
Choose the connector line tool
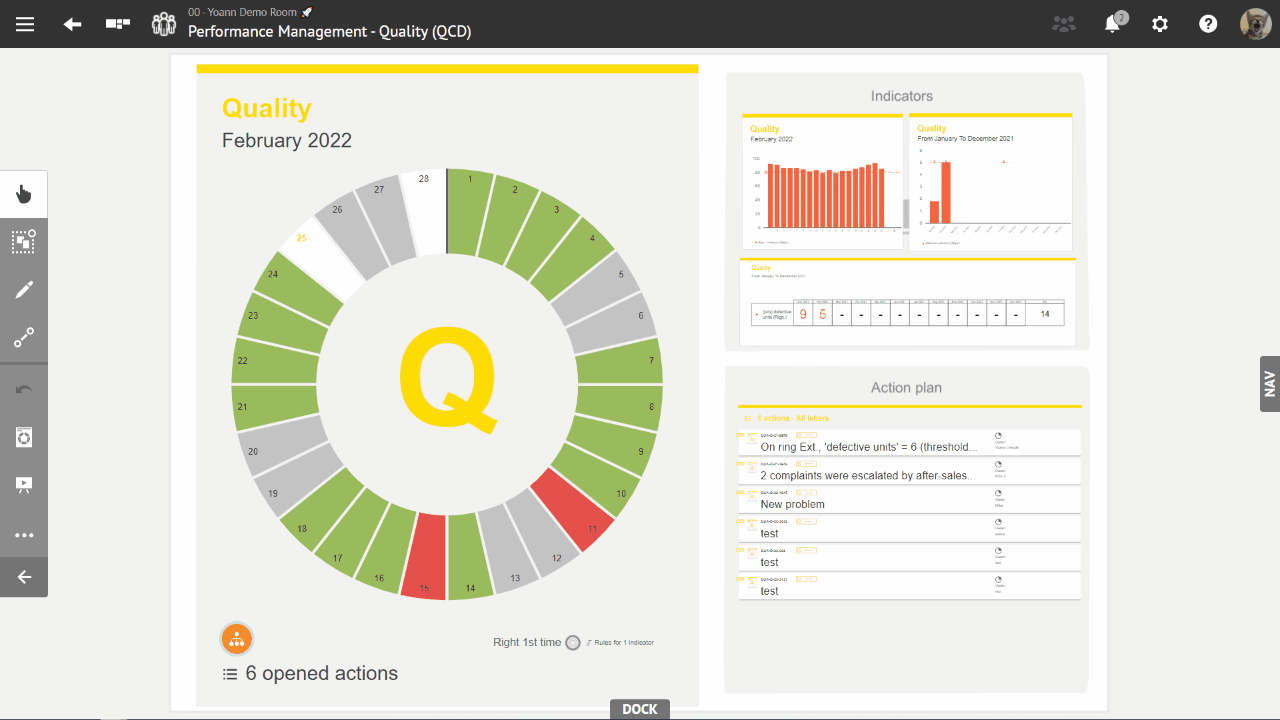click(x=24, y=338)
